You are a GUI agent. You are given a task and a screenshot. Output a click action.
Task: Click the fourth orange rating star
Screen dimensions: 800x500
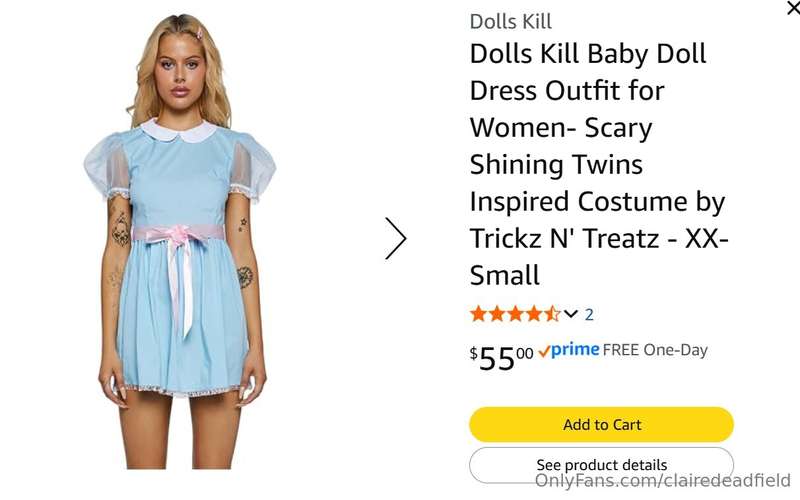pos(534,314)
